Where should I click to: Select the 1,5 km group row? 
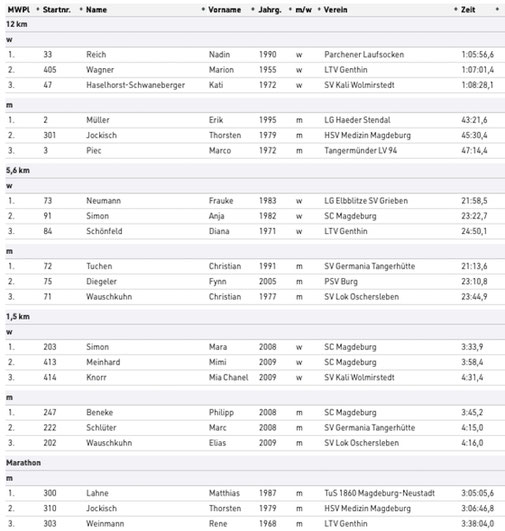(x=255, y=317)
